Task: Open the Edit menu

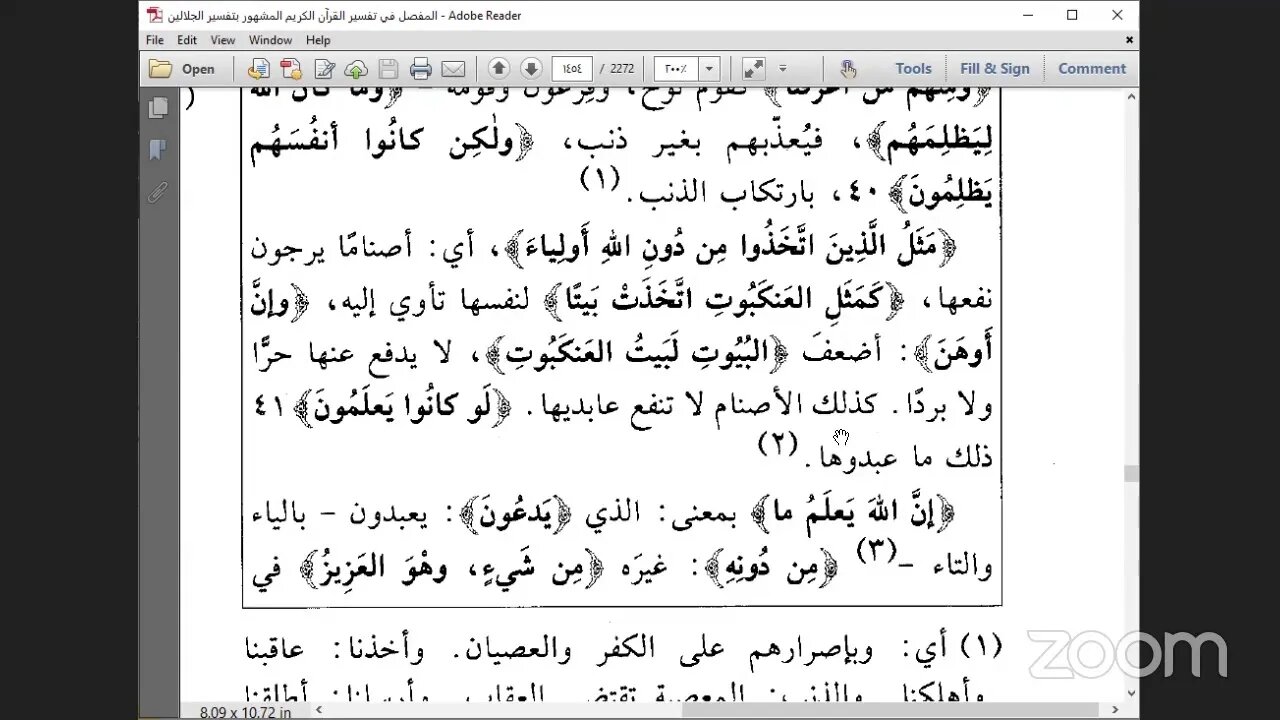Action: (187, 40)
